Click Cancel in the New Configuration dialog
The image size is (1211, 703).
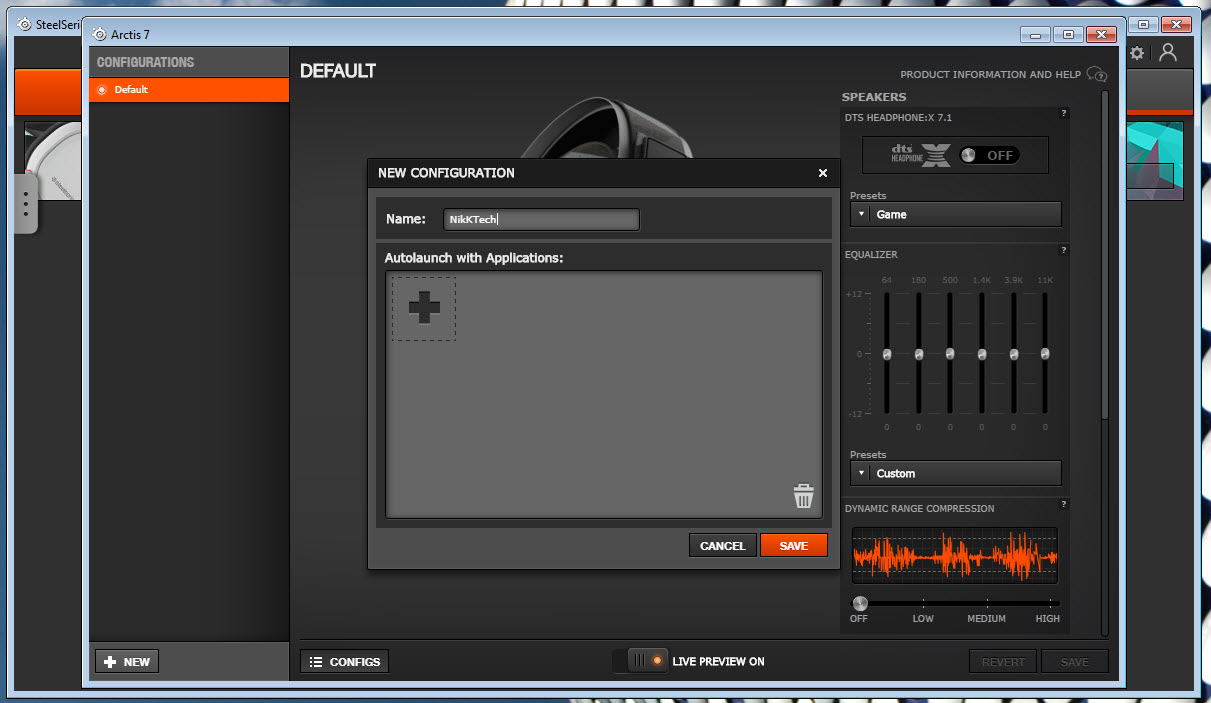722,546
